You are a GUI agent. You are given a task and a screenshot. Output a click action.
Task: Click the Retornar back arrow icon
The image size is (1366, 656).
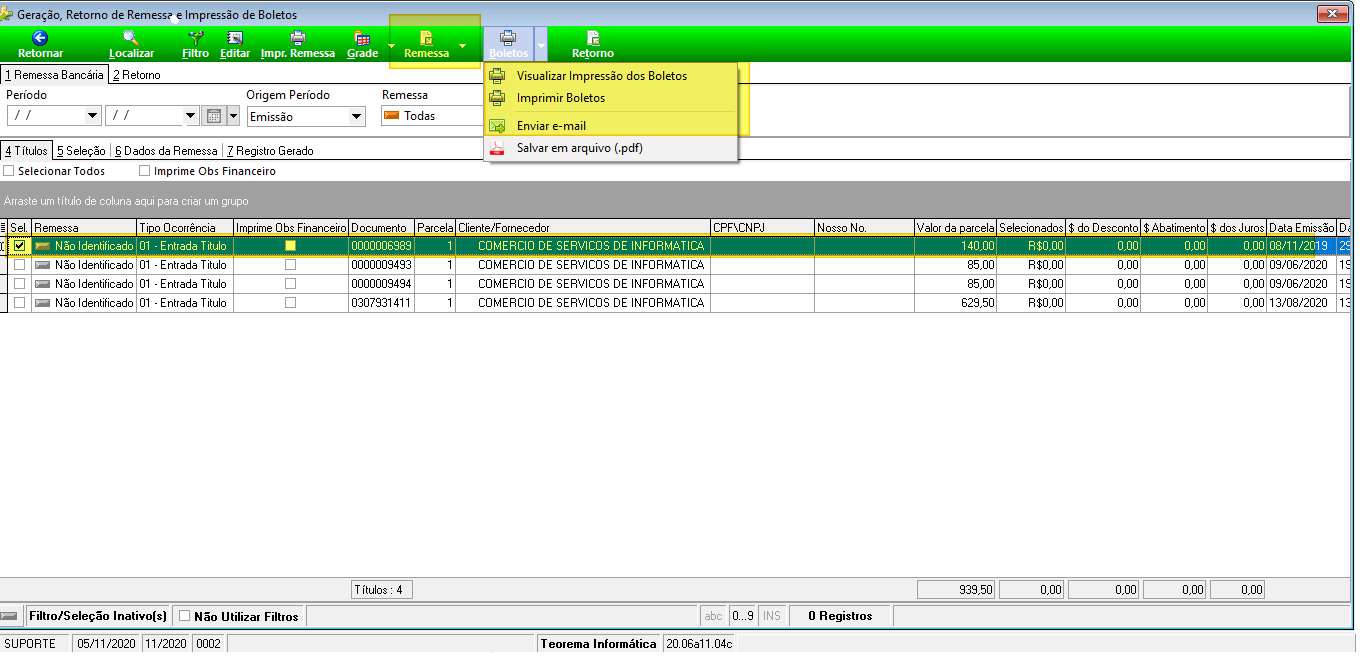(40, 37)
